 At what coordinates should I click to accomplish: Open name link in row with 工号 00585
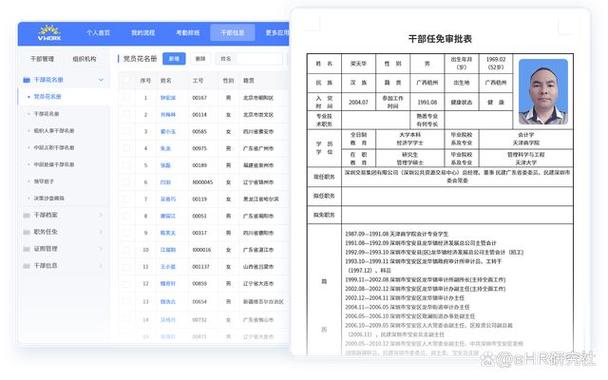point(168,132)
